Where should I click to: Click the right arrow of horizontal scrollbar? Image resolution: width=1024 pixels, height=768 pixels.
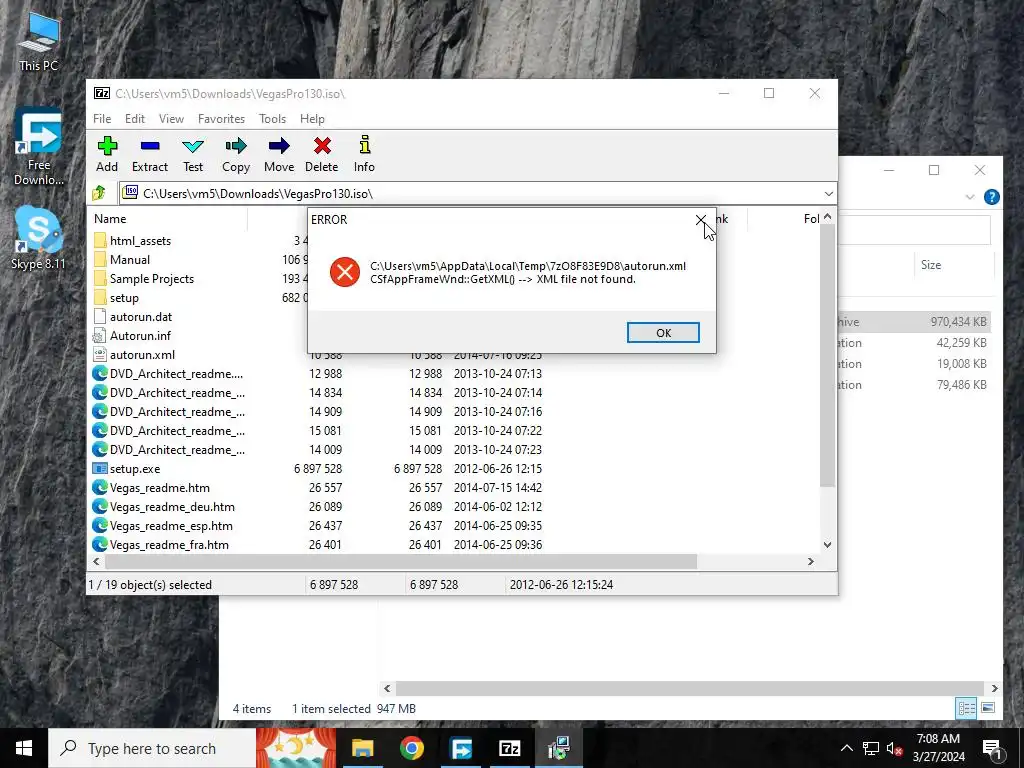point(810,562)
